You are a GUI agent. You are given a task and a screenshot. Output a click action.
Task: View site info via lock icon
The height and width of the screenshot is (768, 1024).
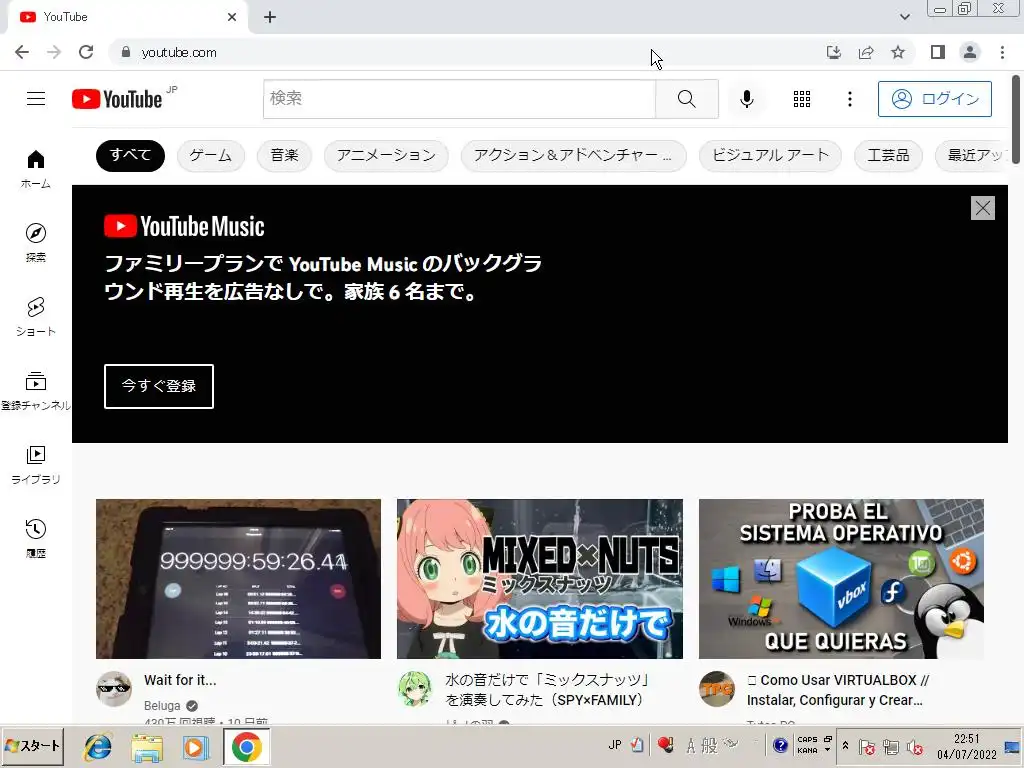[x=126, y=52]
